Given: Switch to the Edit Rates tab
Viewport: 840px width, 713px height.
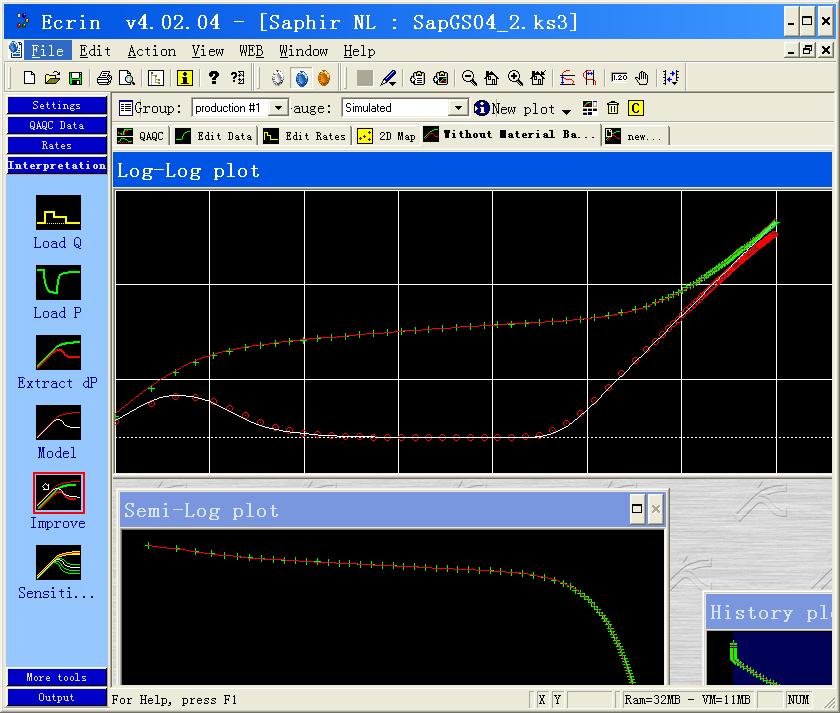Looking at the screenshot, I should tap(305, 136).
